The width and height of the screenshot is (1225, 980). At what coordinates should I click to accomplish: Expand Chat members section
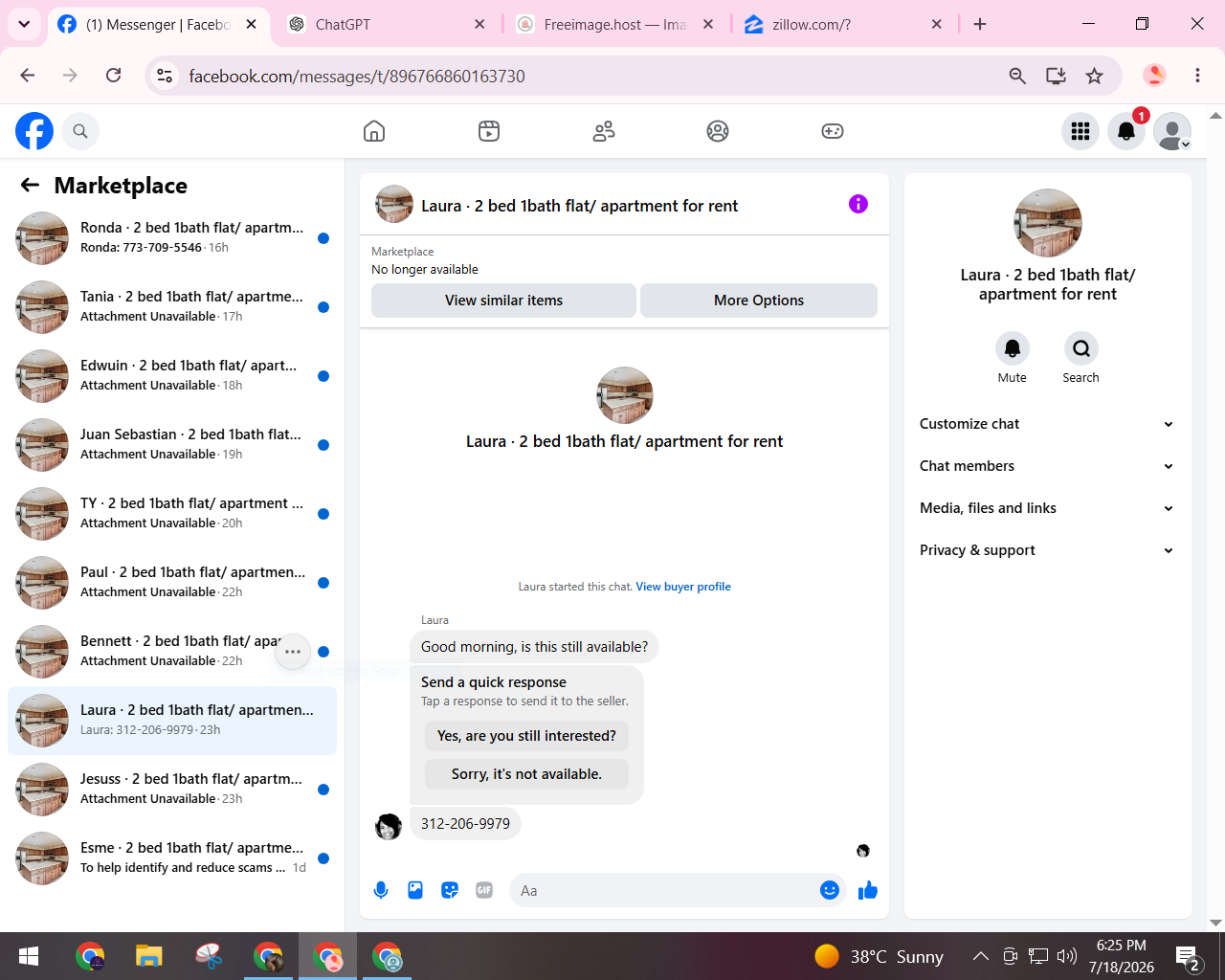point(1047,466)
